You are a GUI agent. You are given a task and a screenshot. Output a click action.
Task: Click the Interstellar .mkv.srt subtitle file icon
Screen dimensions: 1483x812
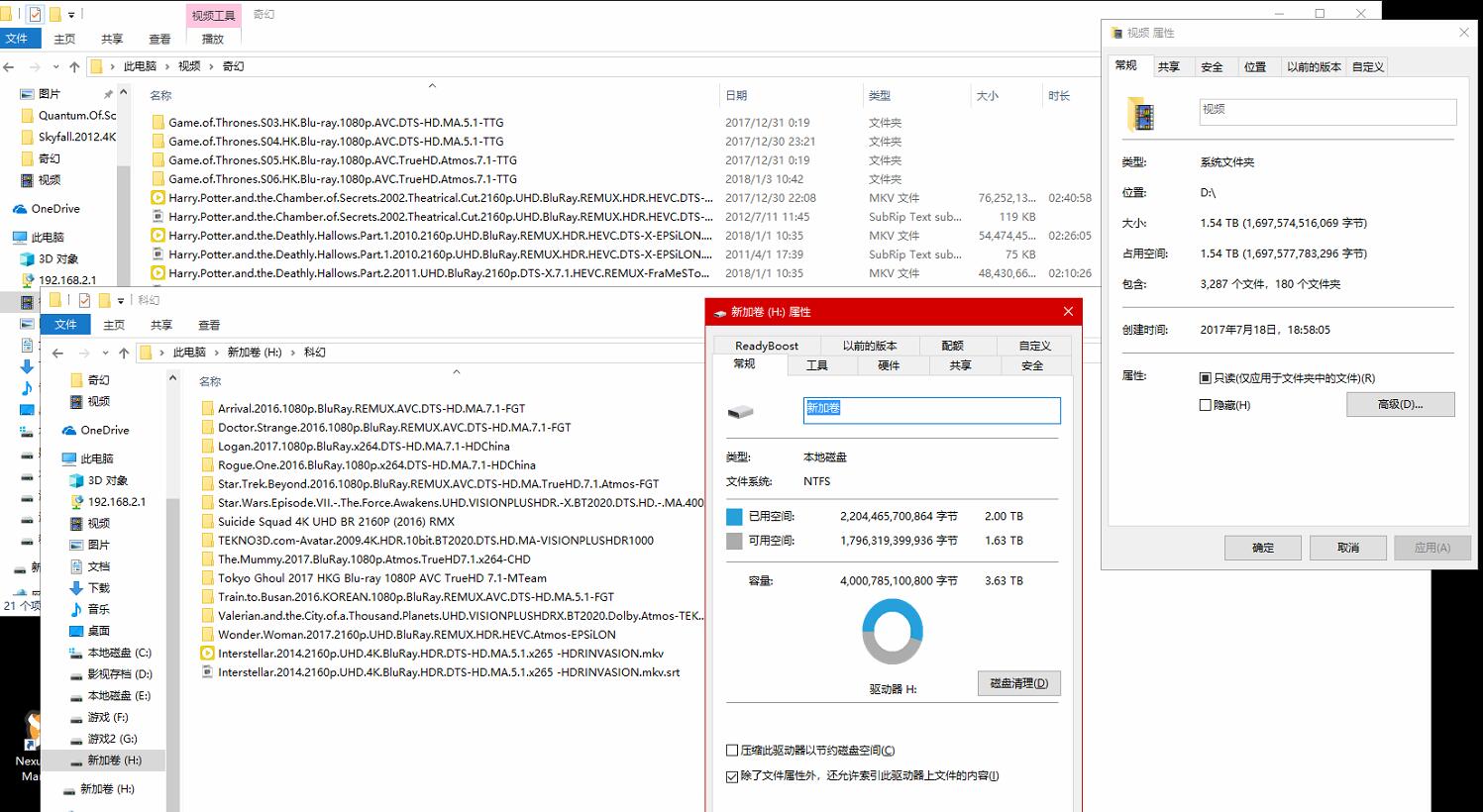207,672
